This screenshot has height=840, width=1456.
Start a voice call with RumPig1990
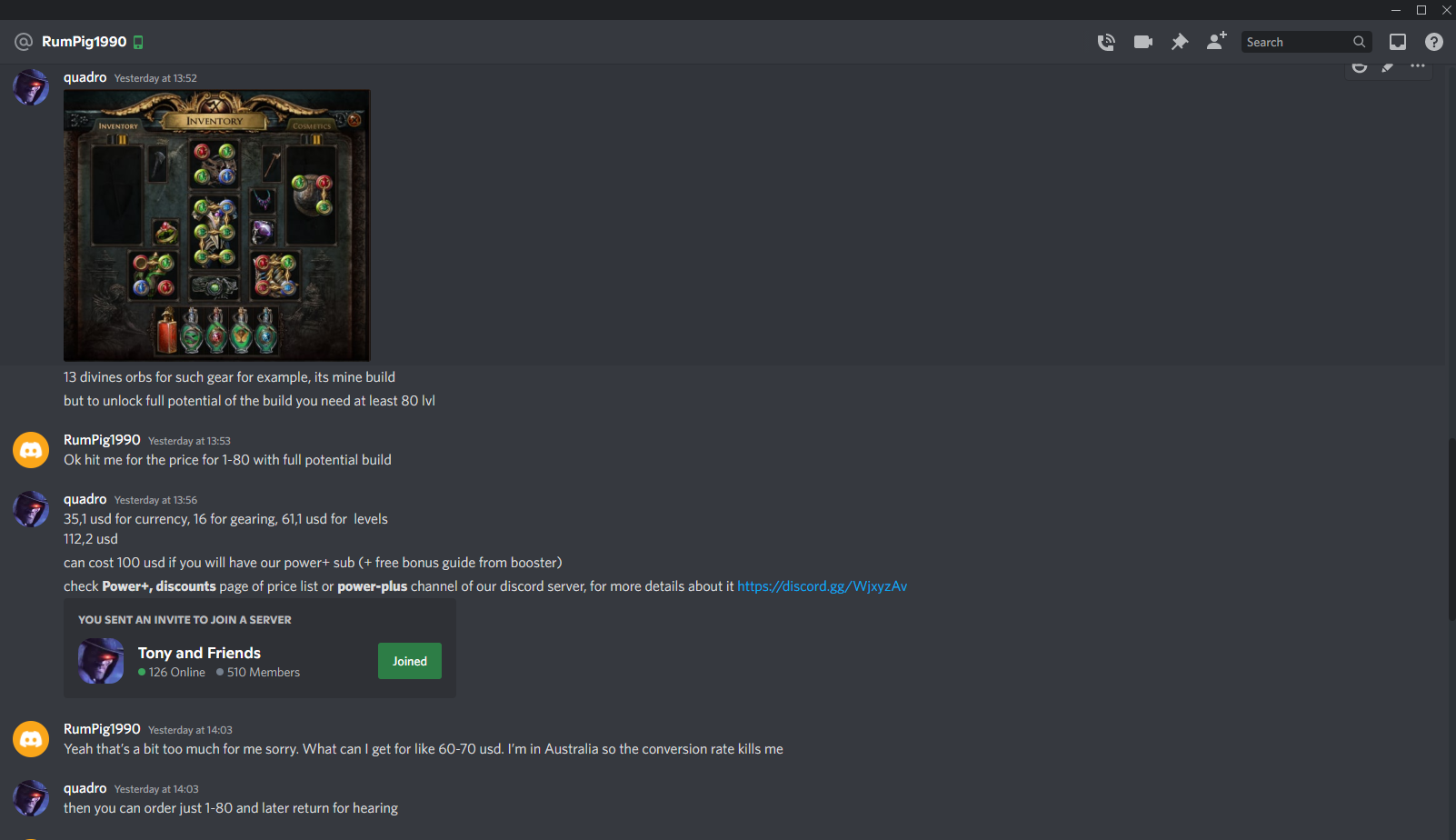[x=1106, y=42]
